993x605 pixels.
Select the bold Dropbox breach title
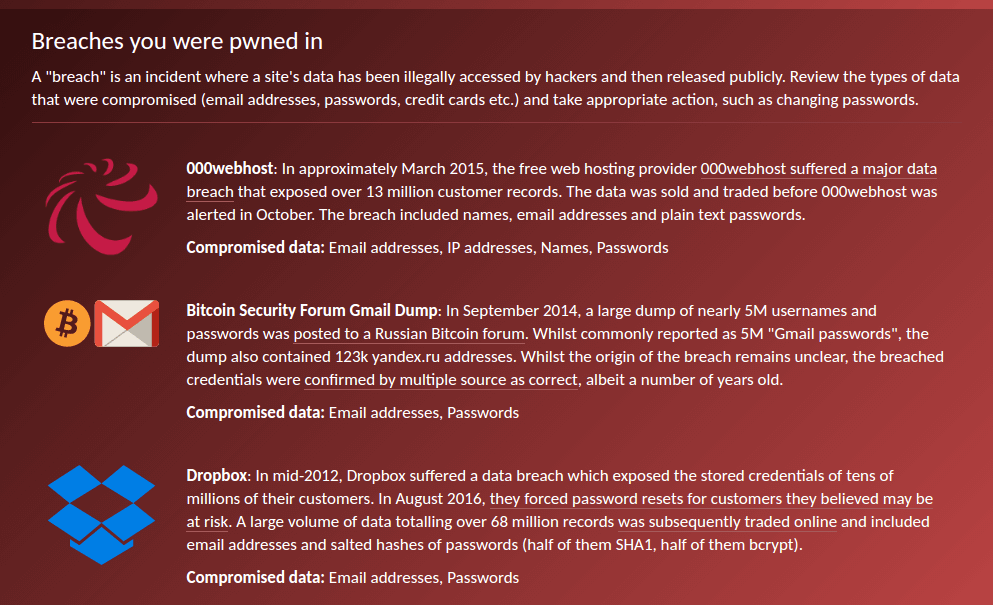coord(216,476)
